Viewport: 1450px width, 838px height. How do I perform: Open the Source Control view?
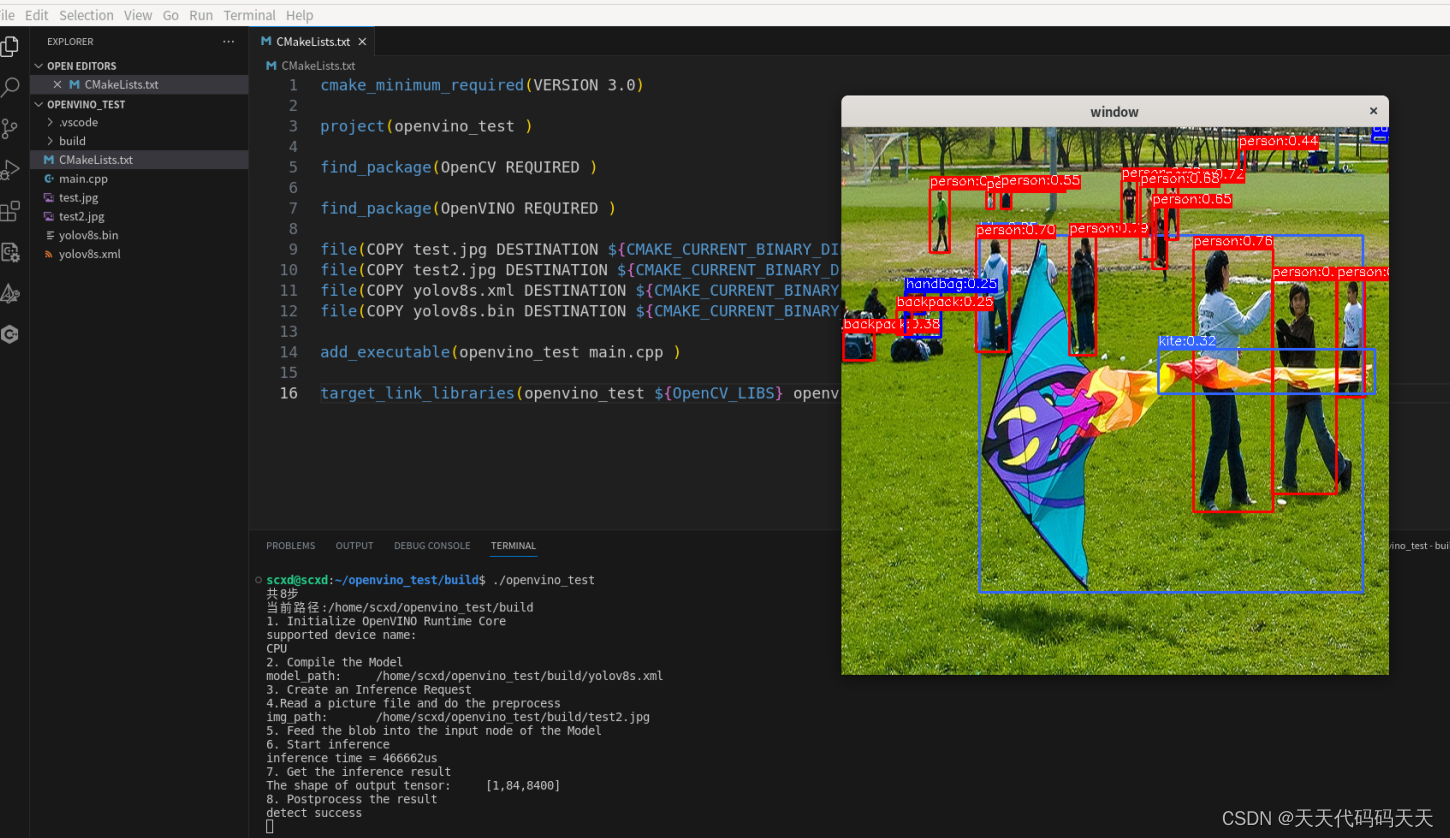[11, 128]
